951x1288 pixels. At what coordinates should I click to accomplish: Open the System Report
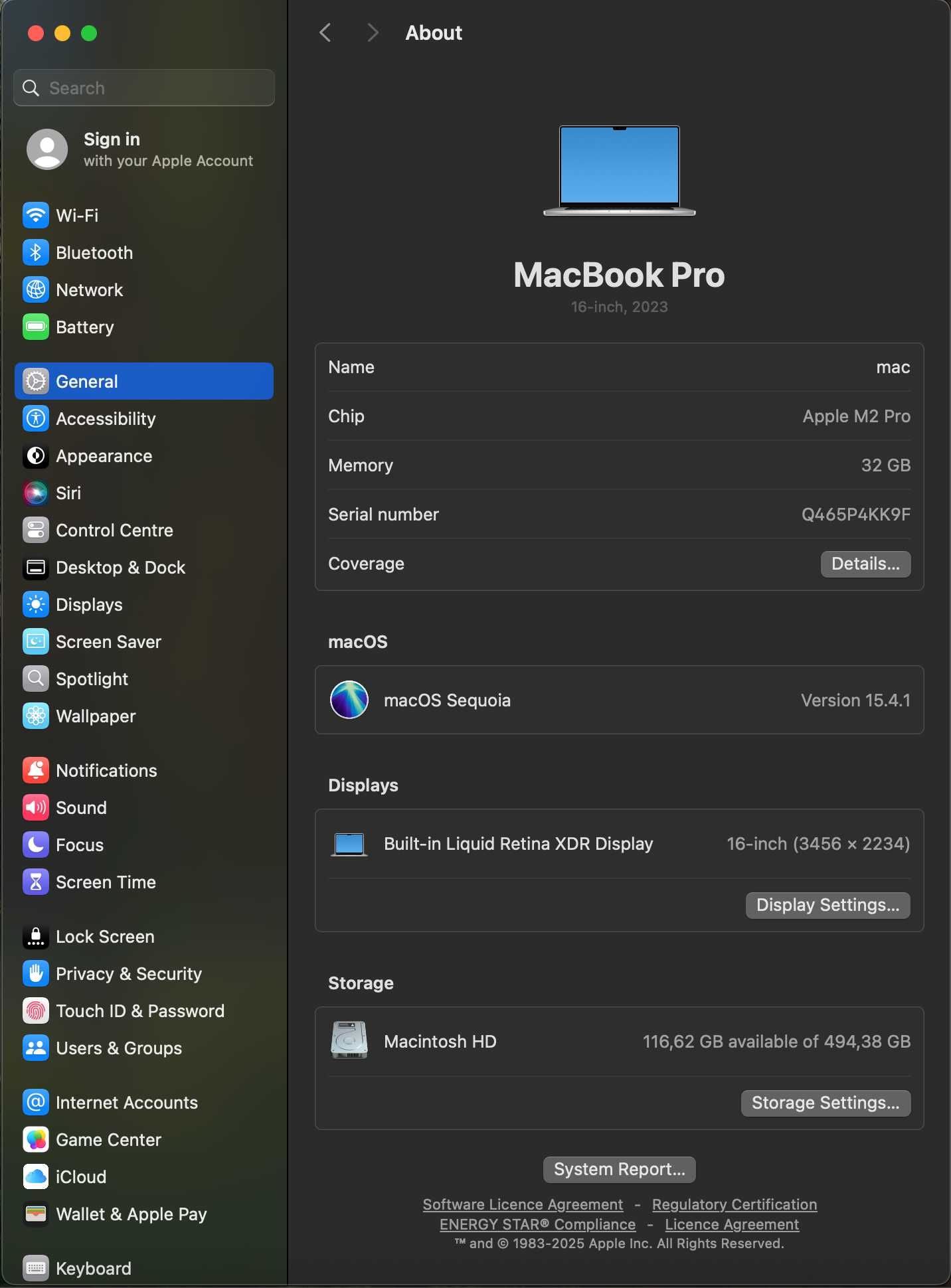click(x=619, y=1169)
